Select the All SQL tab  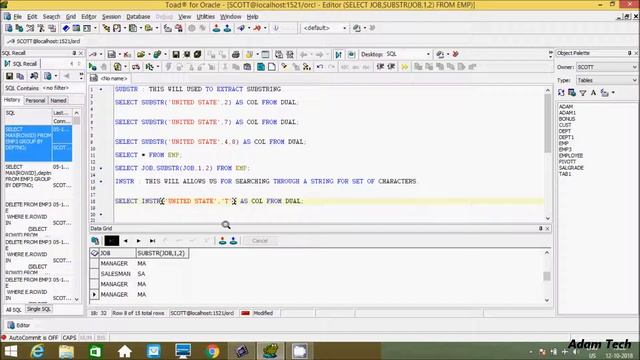pos(13,310)
